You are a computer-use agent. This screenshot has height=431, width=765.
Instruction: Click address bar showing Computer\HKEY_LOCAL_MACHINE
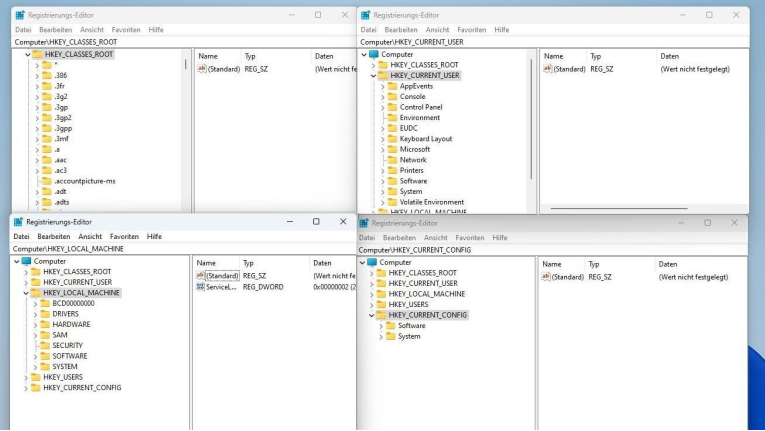tap(183, 249)
